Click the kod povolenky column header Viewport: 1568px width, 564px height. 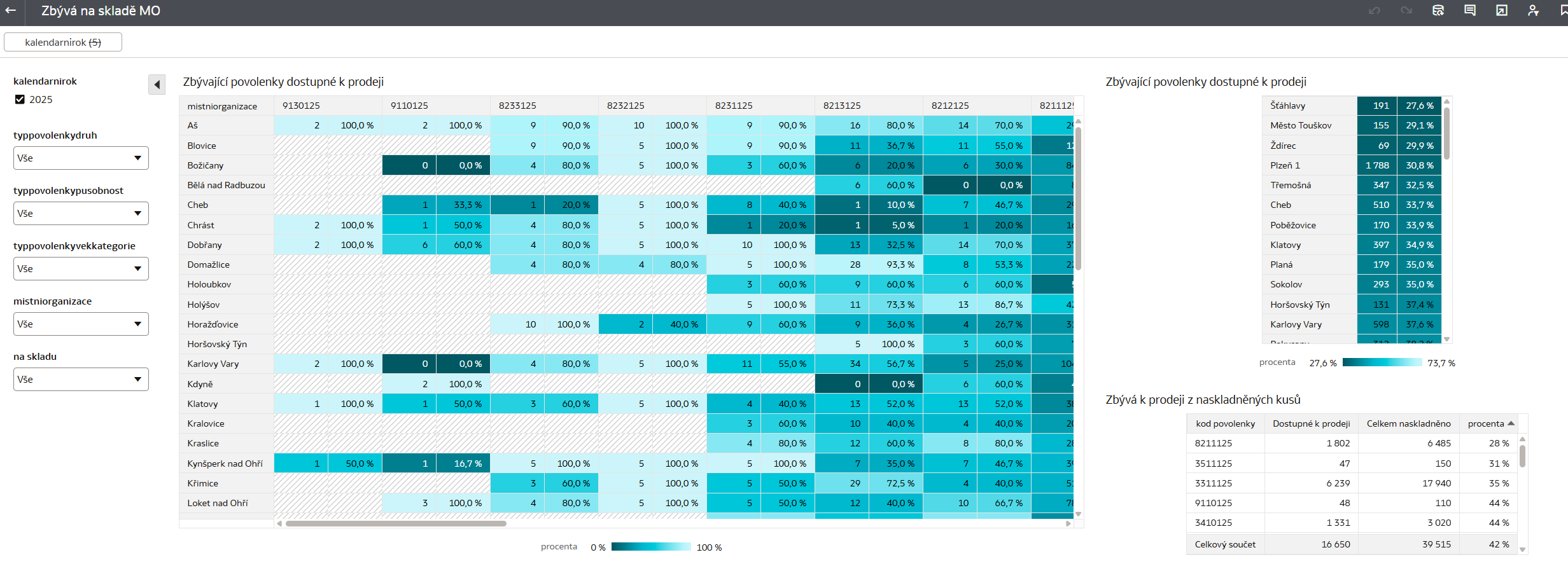coord(1226,423)
